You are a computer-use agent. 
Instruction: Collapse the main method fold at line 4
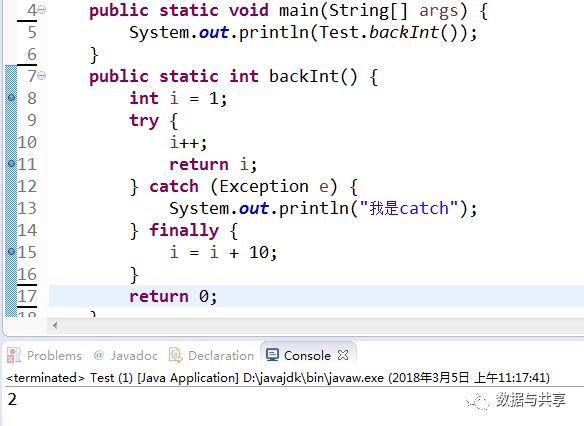click(x=42, y=9)
